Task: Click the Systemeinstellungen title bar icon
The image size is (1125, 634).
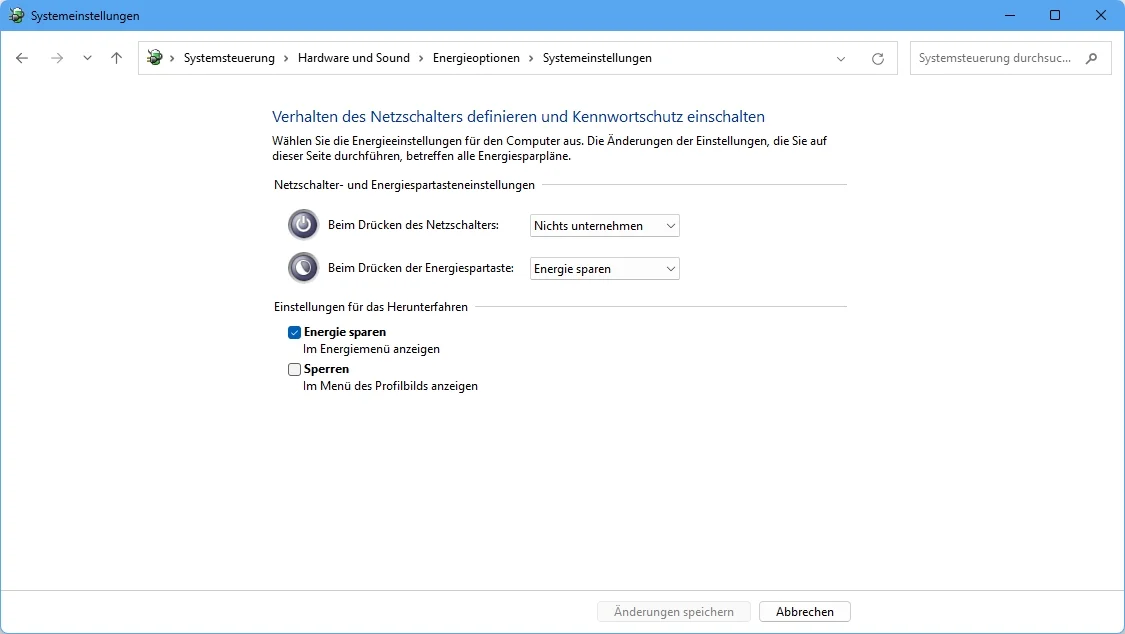Action: click(x=16, y=15)
